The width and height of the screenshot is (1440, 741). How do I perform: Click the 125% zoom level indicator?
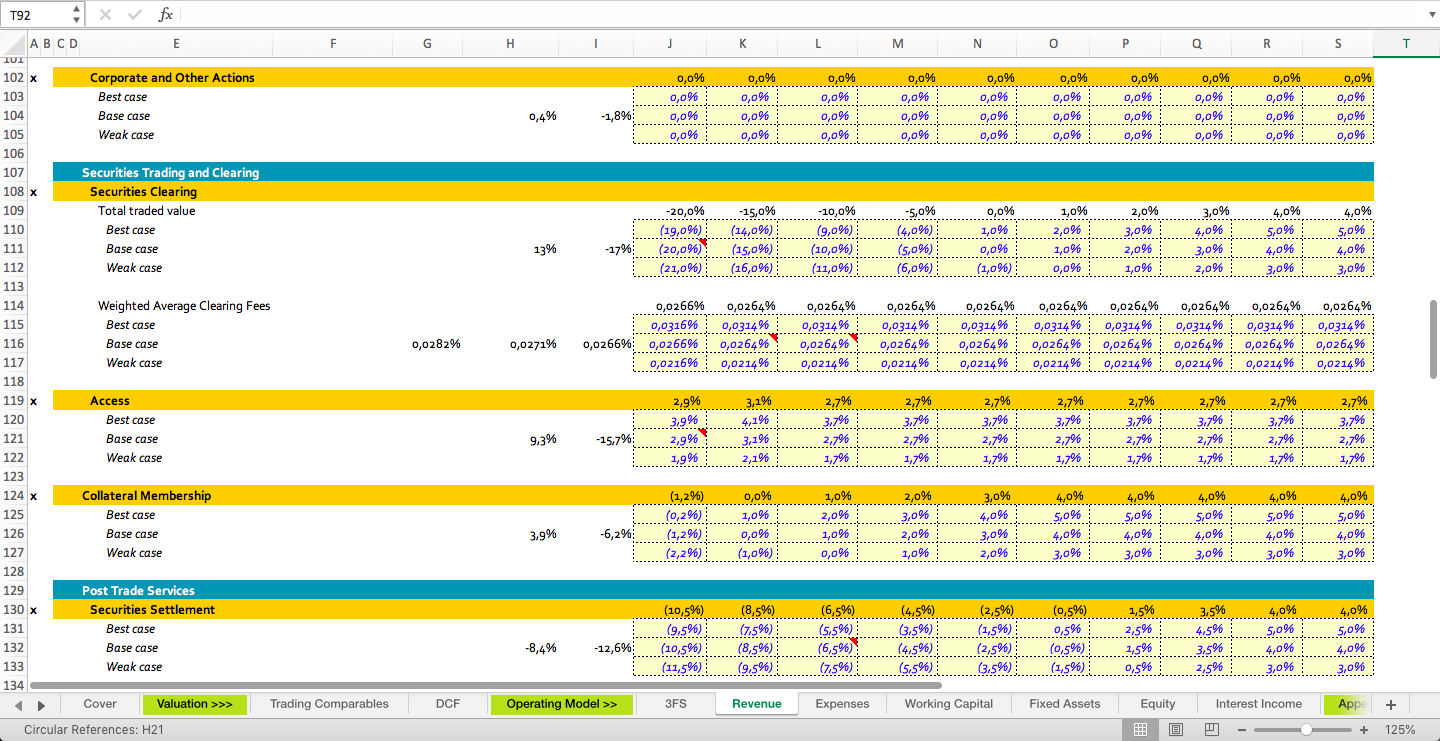tap(1400, 730)
